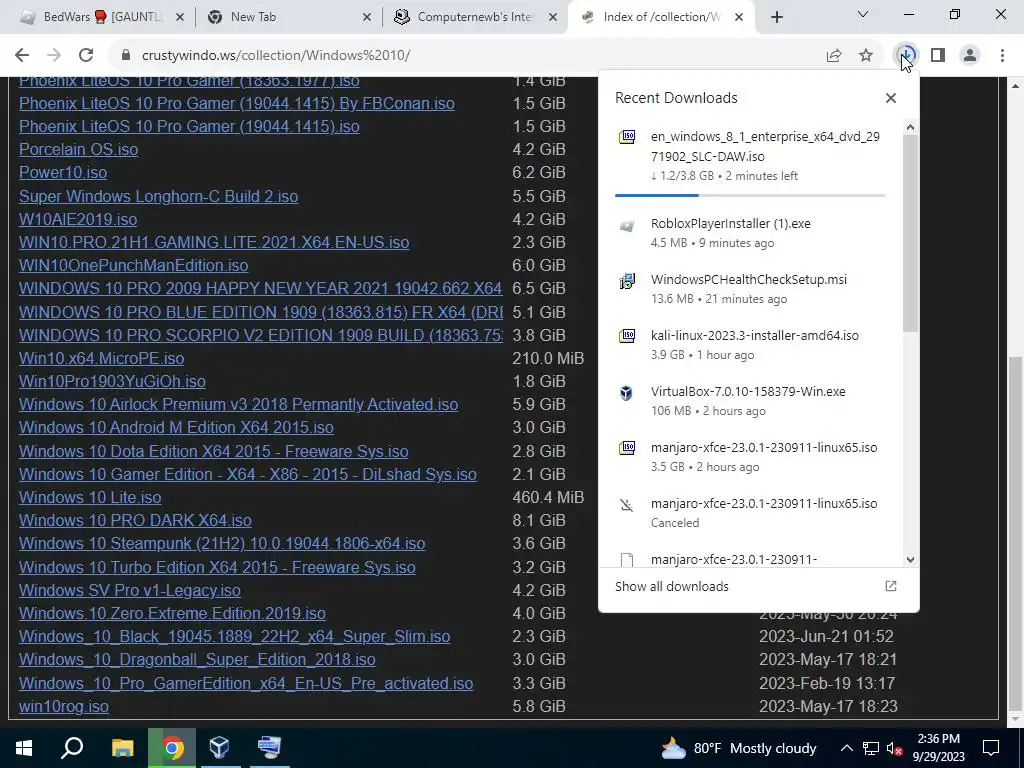Click the 80°F Mostly cloudy weather widget
1024x768 pixels.
tap(739, 748)
